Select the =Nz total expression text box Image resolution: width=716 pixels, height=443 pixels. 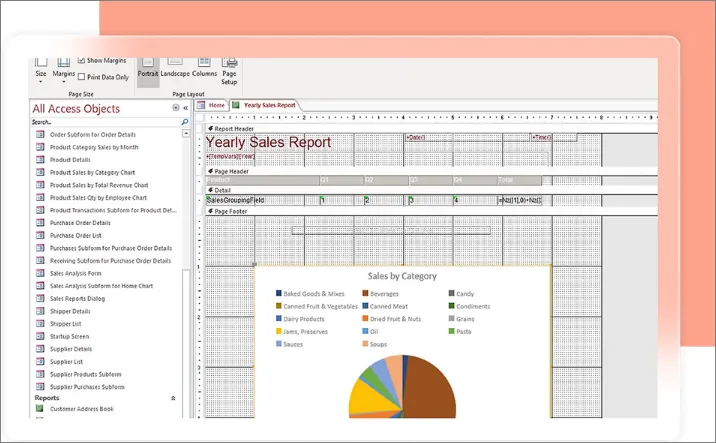pyautogui.click(x=519, y=200)
